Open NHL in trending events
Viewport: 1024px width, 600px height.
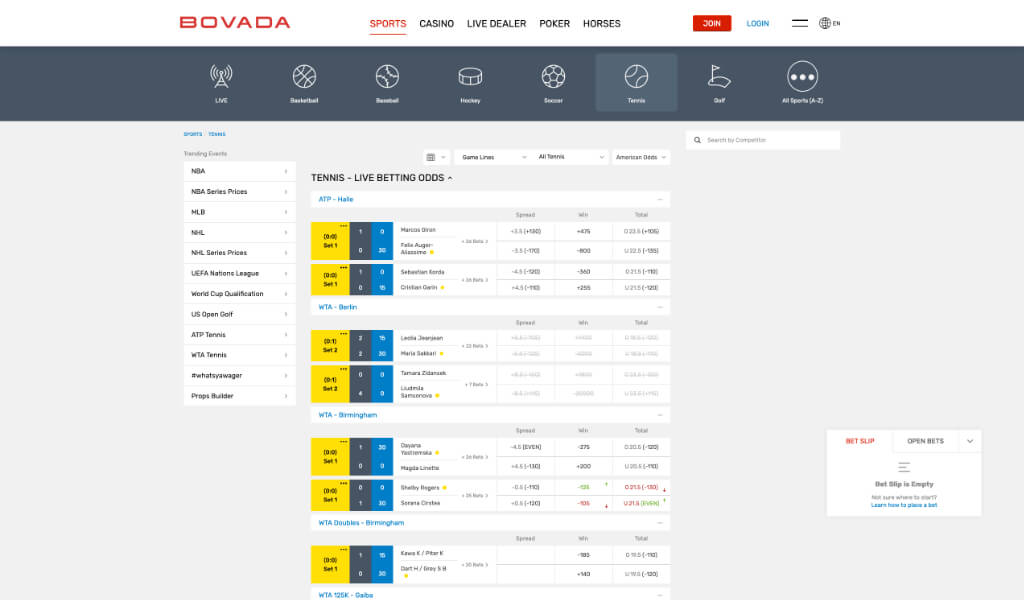[240, 232]
